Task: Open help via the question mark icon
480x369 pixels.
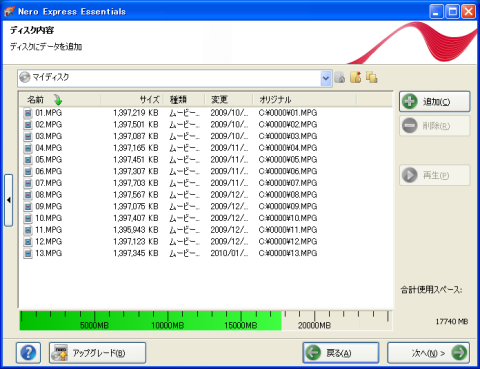Action: pyautogui.click(x=28, y=353)
